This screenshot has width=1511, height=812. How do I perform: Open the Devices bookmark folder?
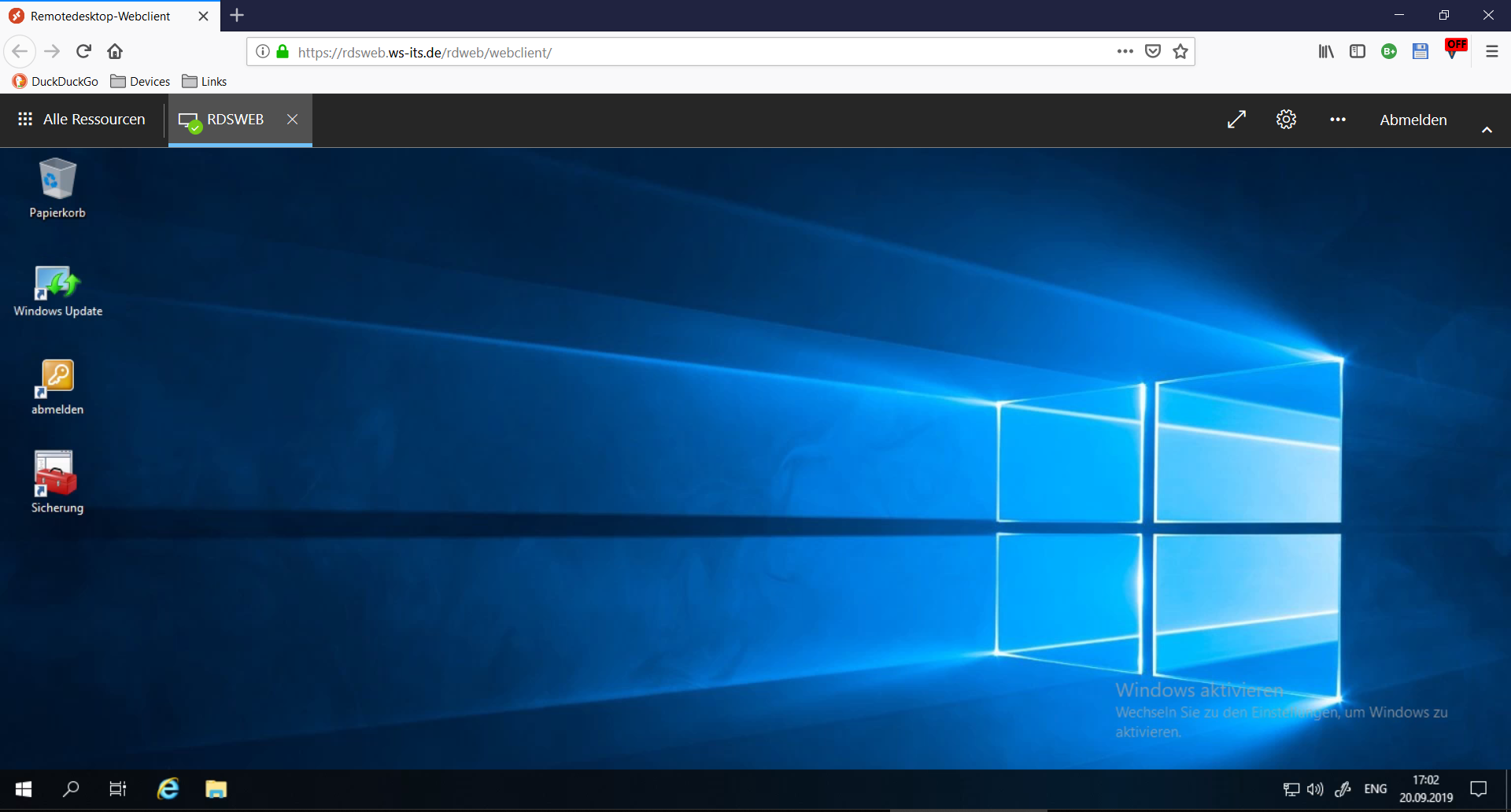click(140, 81)
